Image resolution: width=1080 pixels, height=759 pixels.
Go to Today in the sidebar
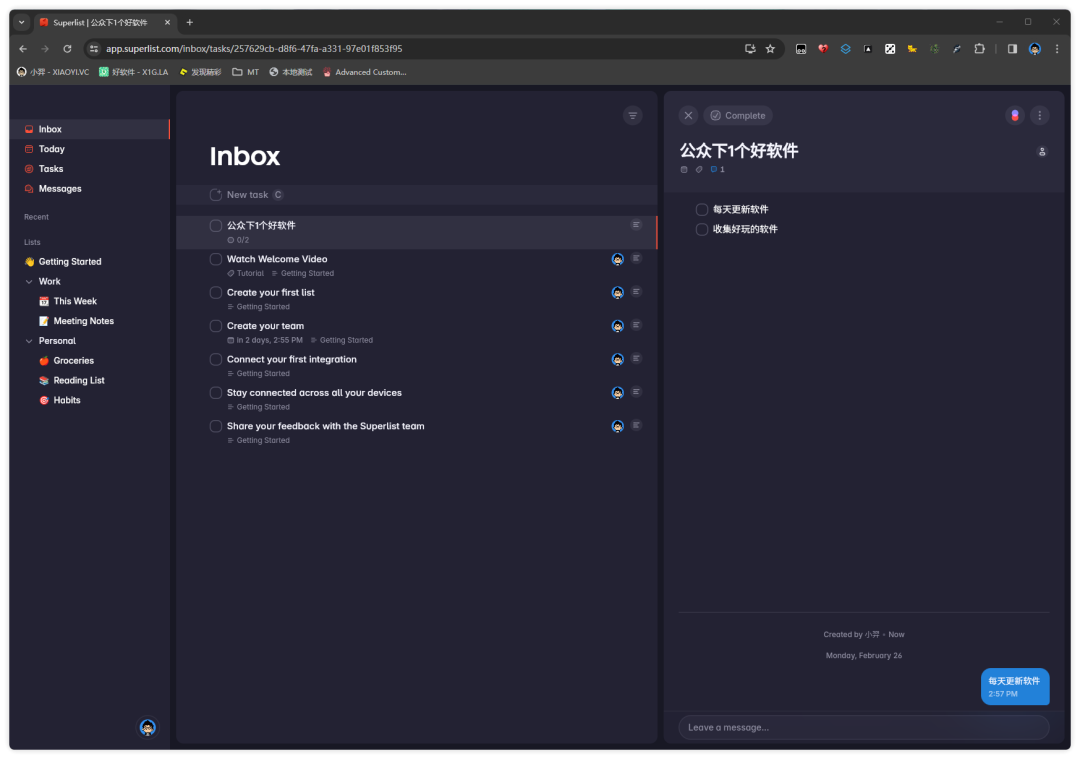pos(52,149)
